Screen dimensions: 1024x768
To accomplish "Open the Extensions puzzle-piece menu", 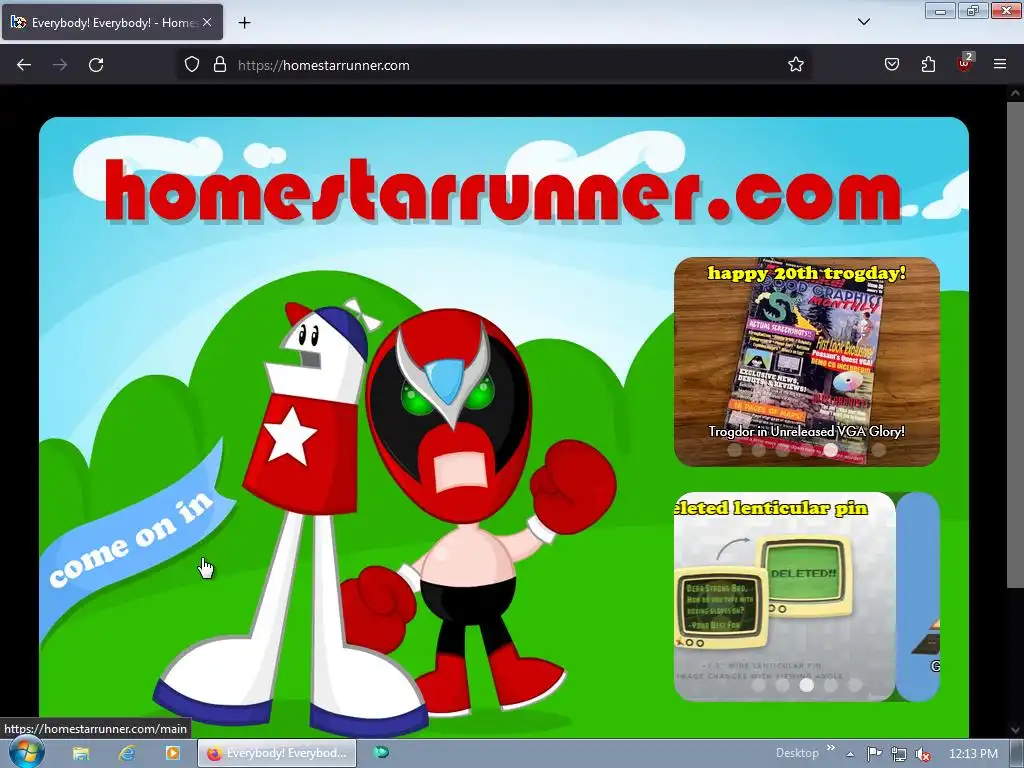I will (928, 65).
